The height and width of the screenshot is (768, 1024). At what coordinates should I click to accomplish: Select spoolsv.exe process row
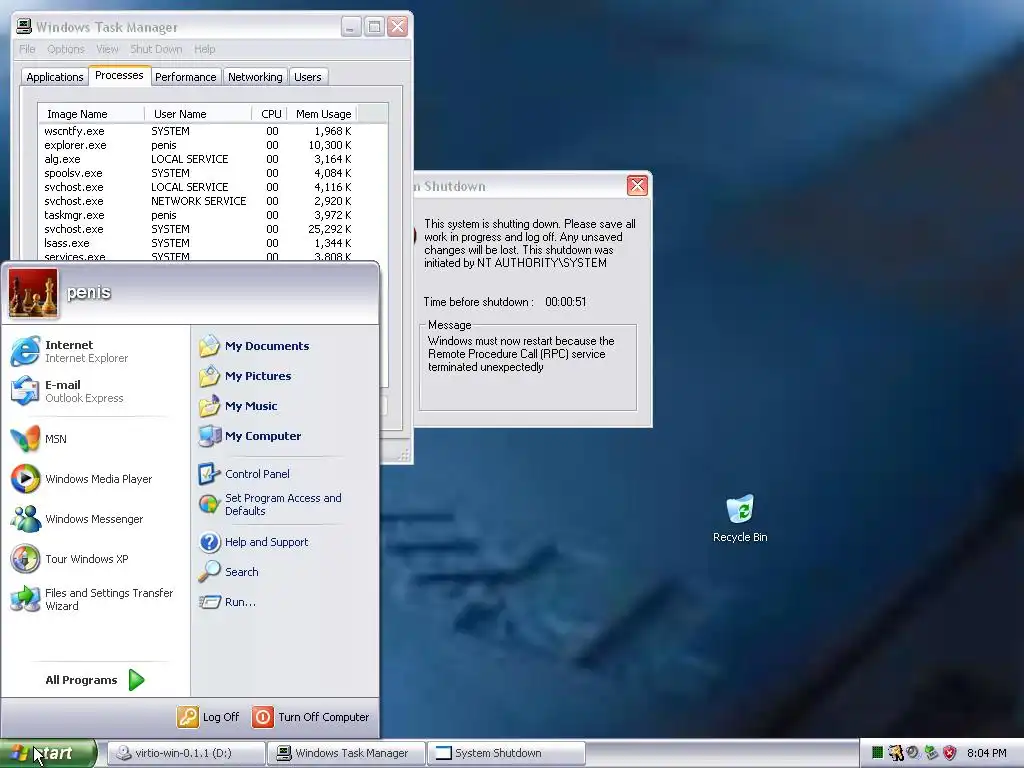(198, 173)
